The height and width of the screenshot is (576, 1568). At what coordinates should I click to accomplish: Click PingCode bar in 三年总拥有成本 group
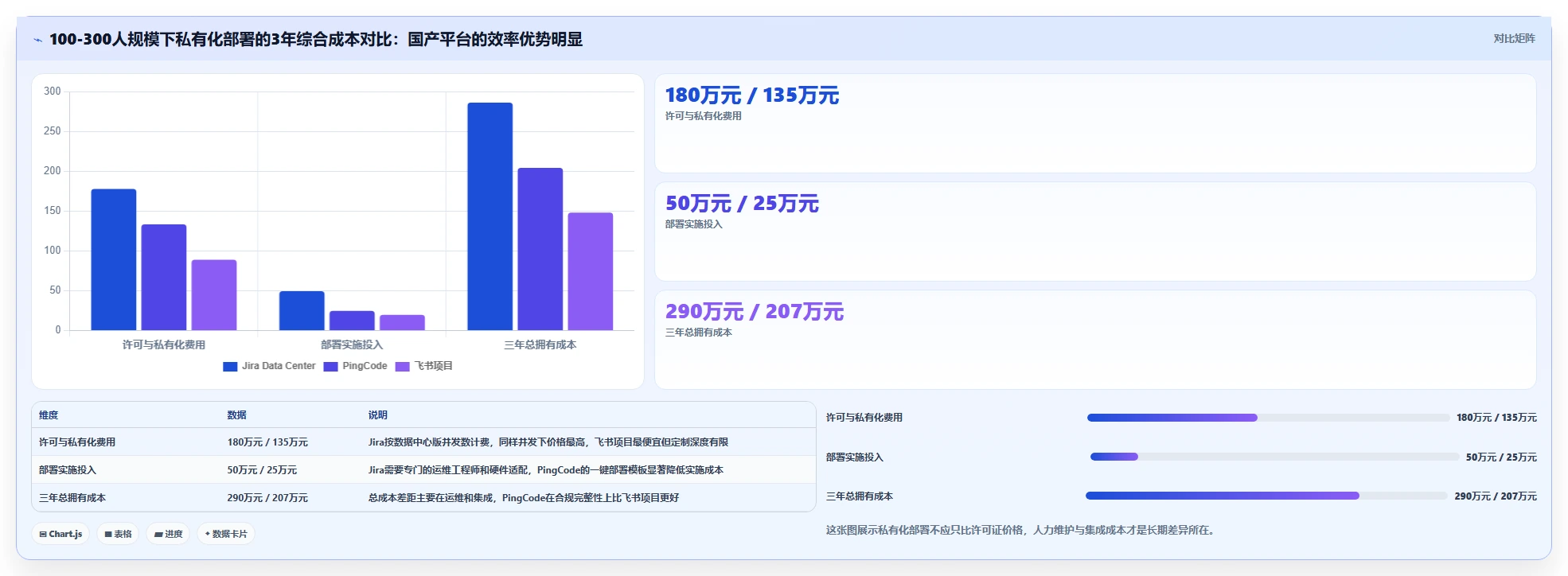(x=540, y=249)
